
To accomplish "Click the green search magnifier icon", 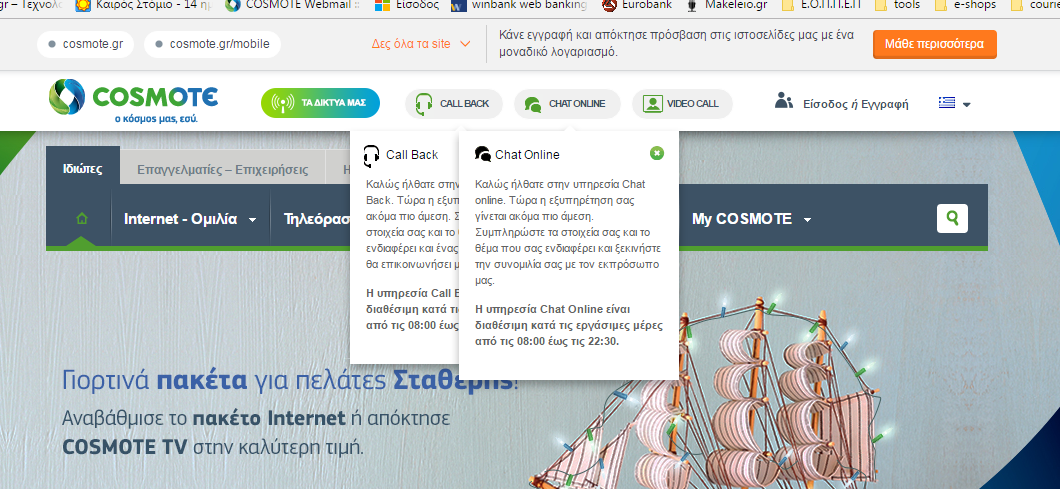I will [953, 218].
